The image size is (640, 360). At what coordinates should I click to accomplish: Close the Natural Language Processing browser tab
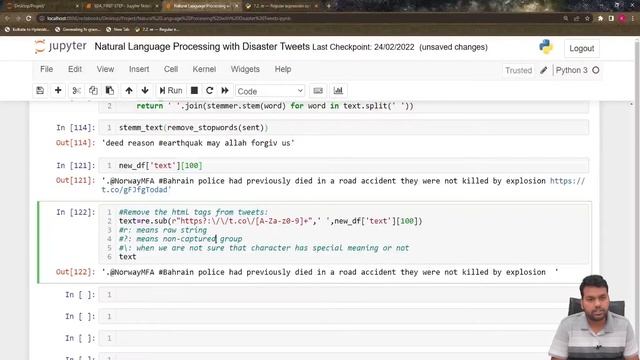[x=236, y=6]
